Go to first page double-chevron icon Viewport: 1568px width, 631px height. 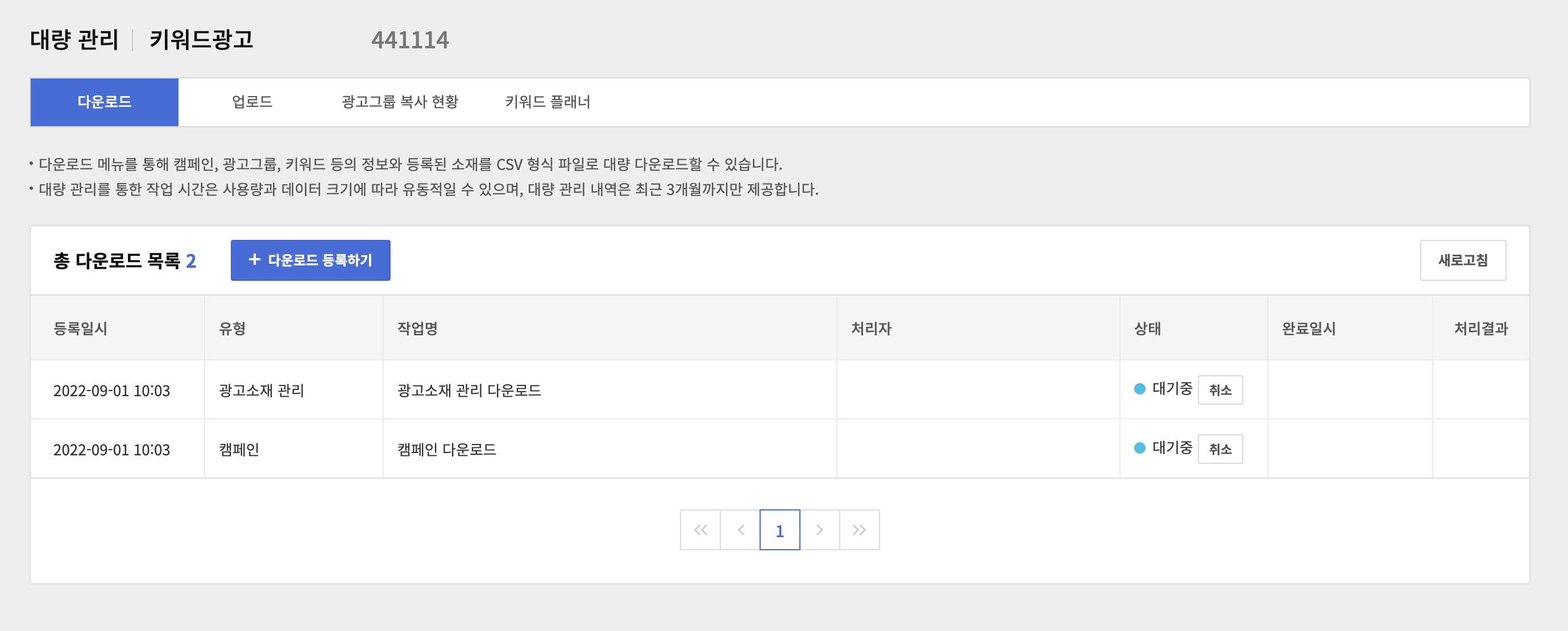tap(700, 530)
